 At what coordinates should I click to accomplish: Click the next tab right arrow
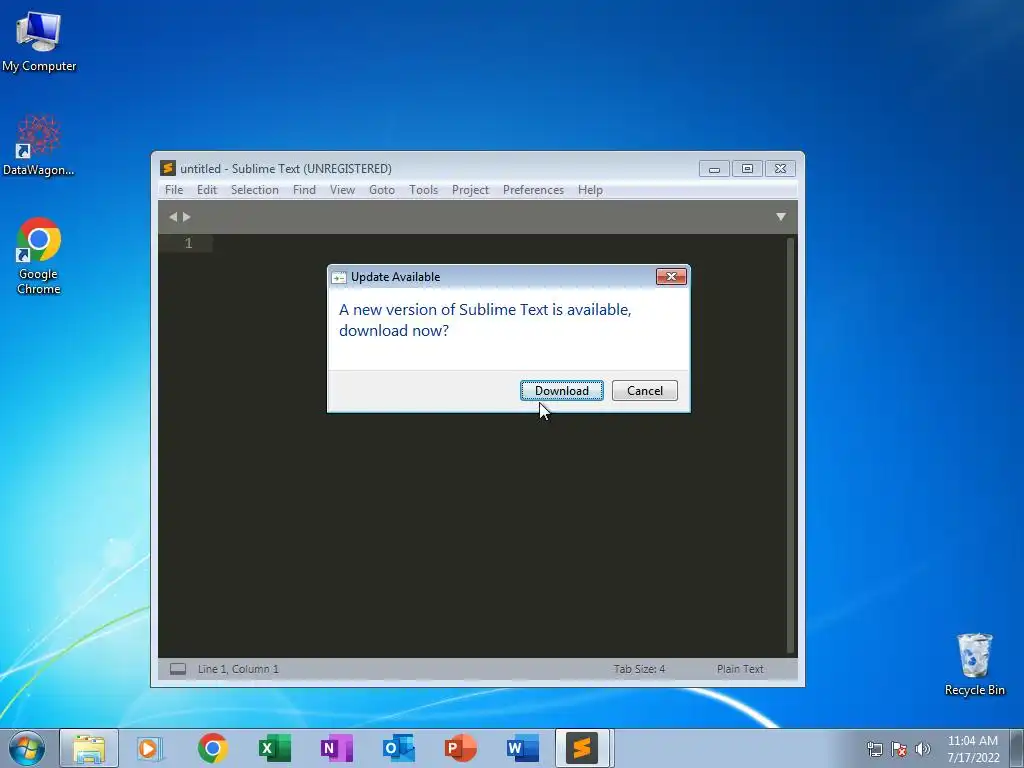(x=187, y=217)
